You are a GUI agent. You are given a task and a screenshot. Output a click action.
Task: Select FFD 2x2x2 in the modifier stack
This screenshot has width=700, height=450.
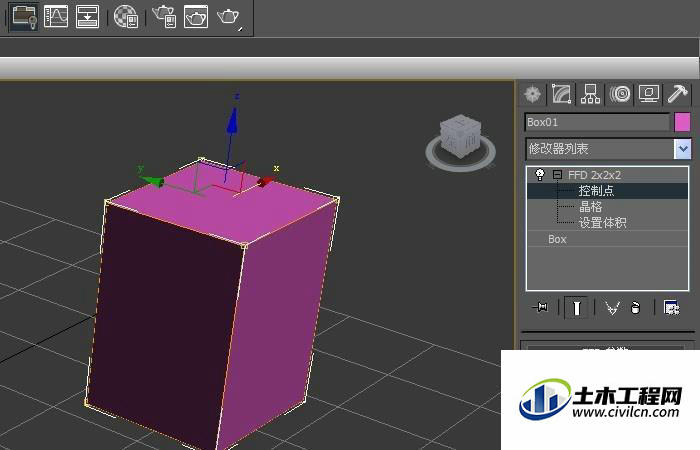[x=594, y=175]
